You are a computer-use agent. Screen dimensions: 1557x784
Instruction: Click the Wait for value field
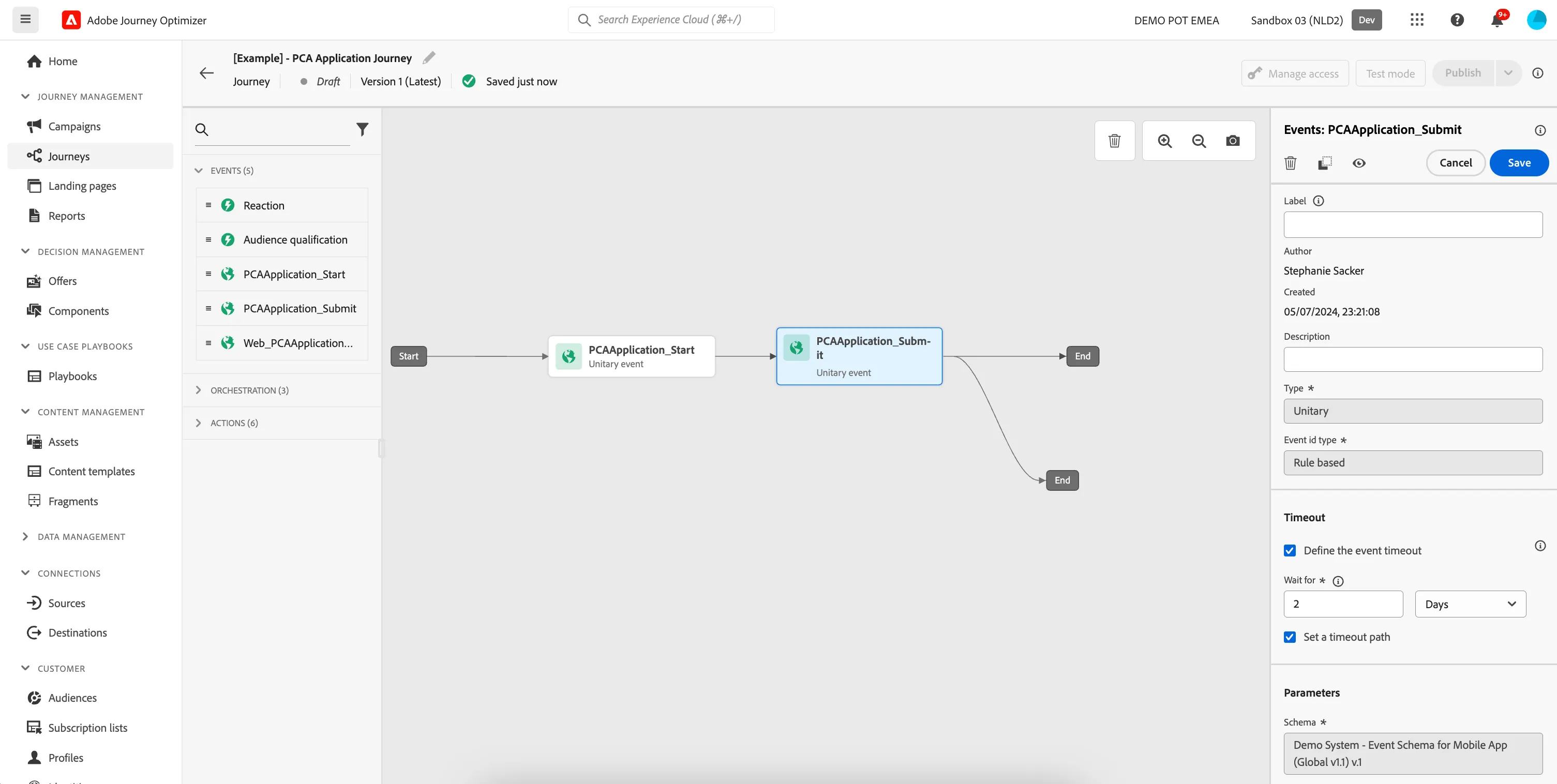[1343, 604]
